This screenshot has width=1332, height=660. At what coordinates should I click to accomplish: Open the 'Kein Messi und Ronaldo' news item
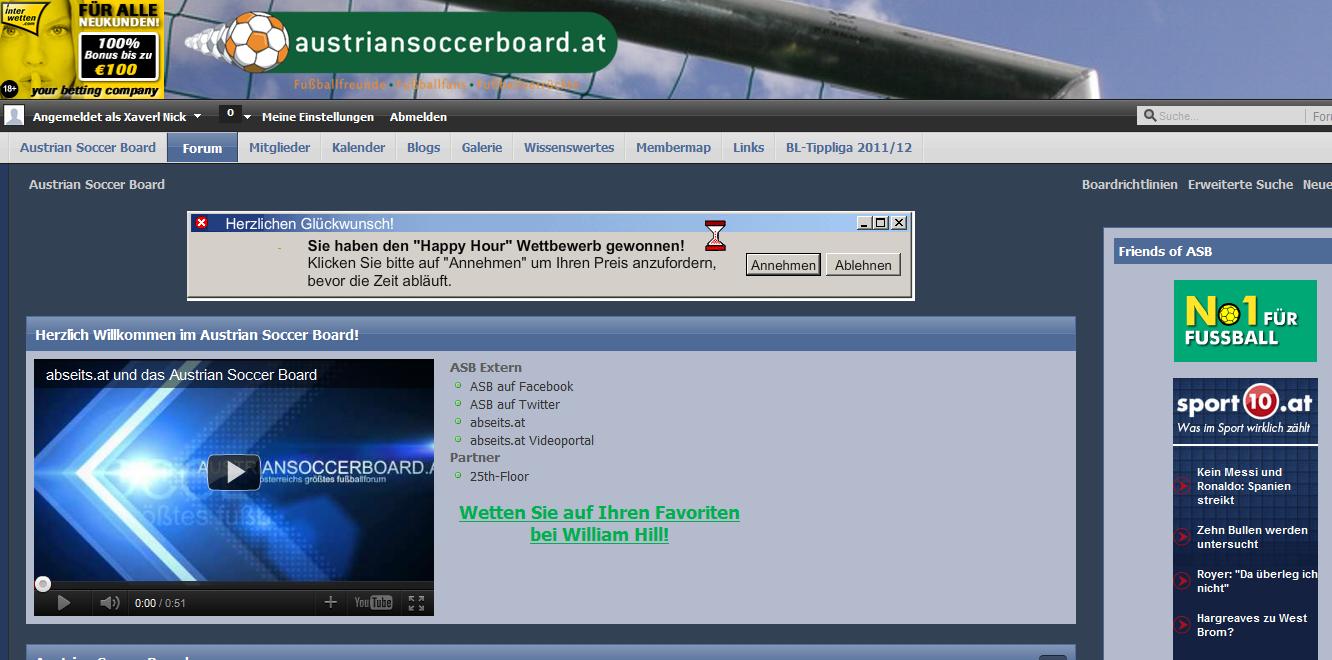pos(1244,486)
